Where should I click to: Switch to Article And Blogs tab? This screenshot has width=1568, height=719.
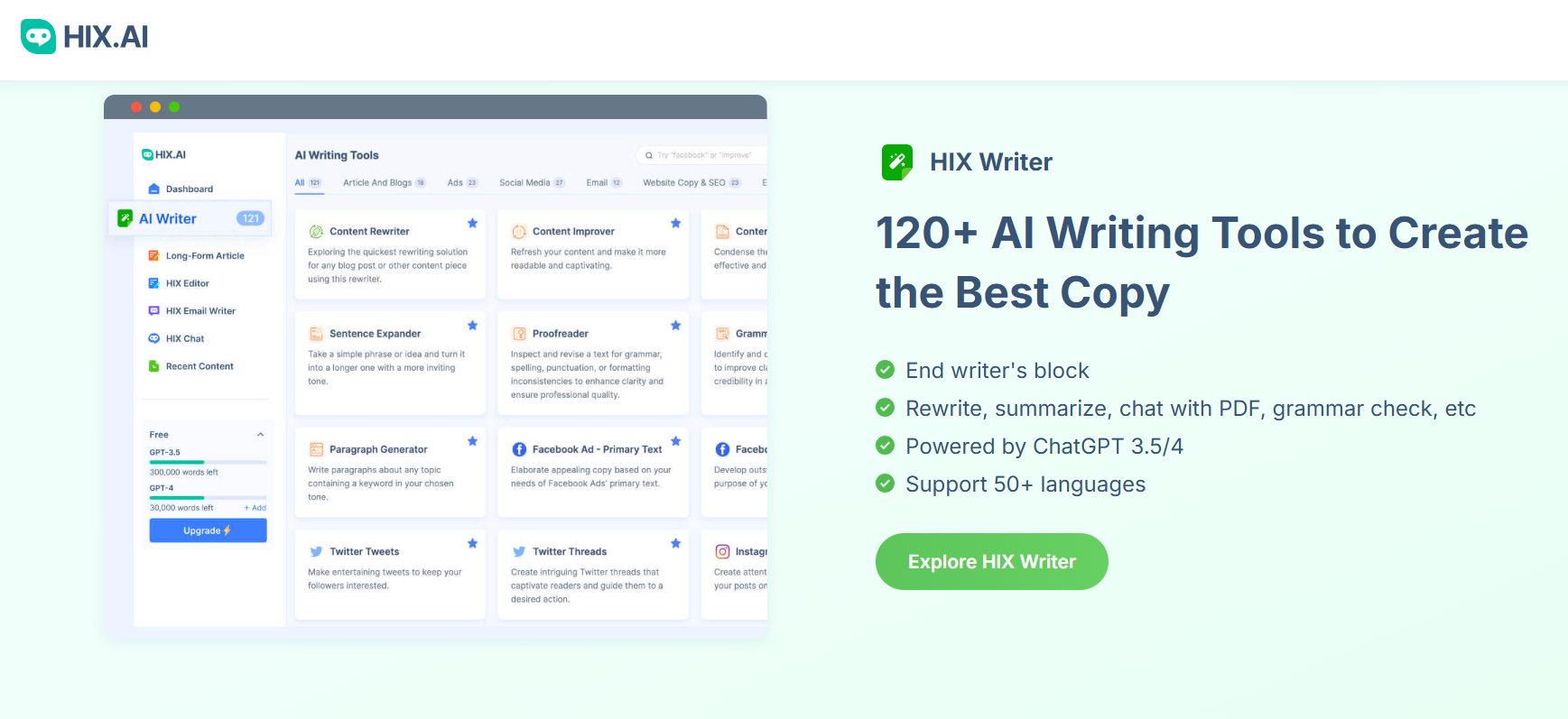[x=384, y=182]
